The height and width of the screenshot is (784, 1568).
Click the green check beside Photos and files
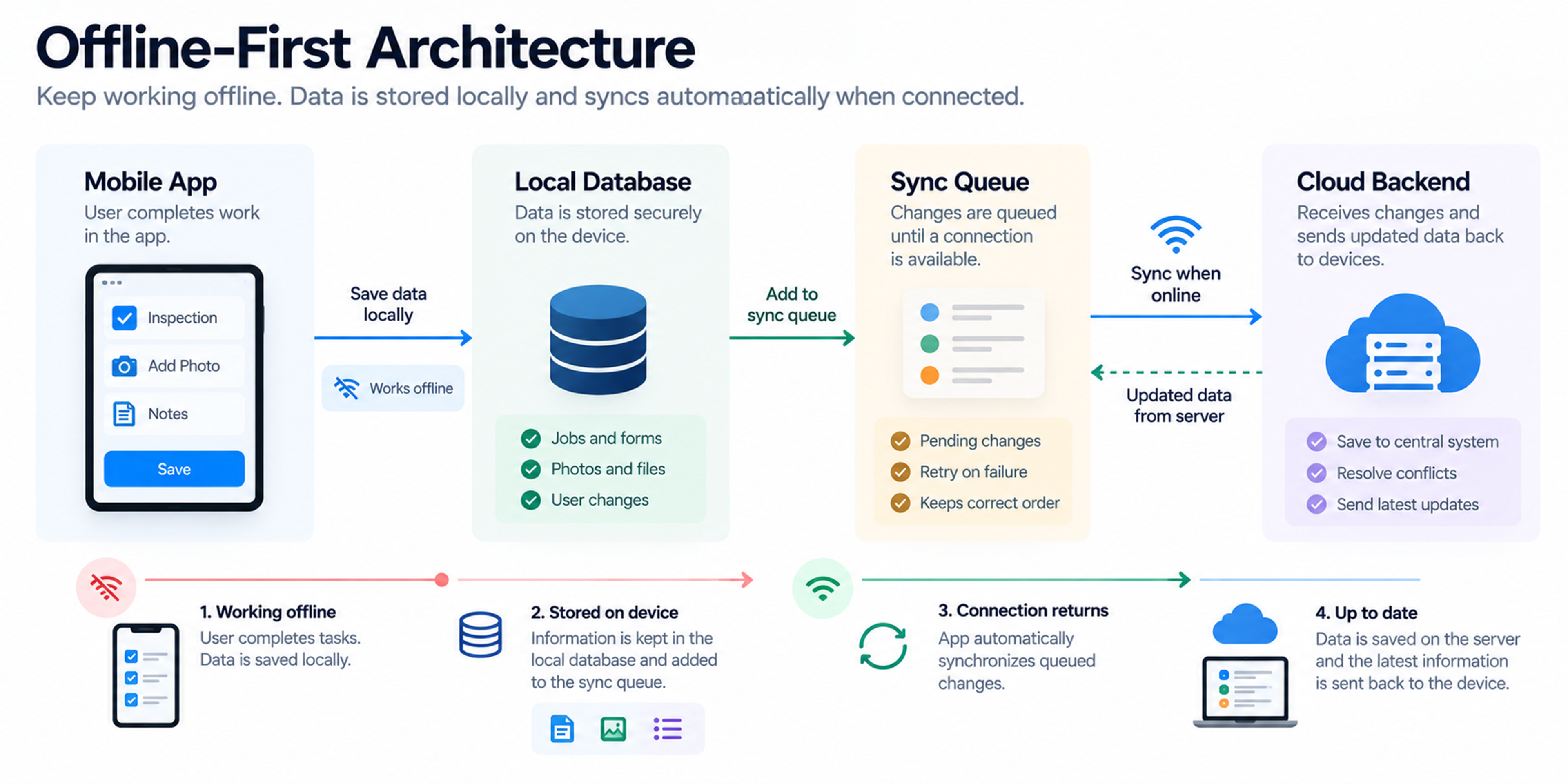pyautogui.click(x=531, y=469)
